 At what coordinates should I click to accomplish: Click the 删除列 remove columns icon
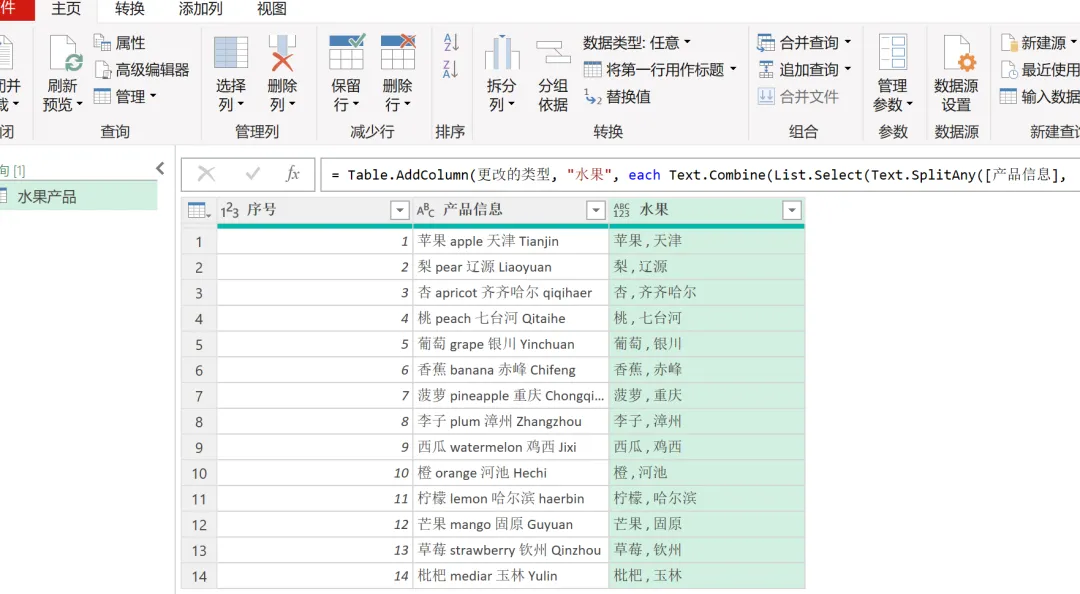[282, 53]
